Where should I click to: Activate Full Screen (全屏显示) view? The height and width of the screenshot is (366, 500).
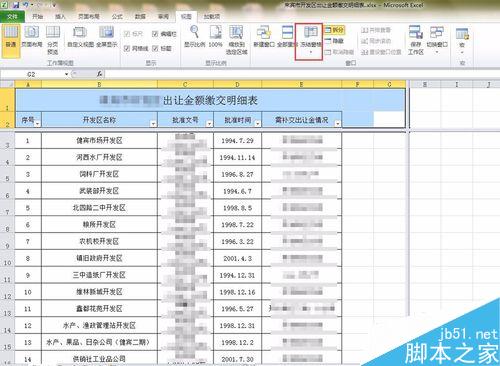106,37
